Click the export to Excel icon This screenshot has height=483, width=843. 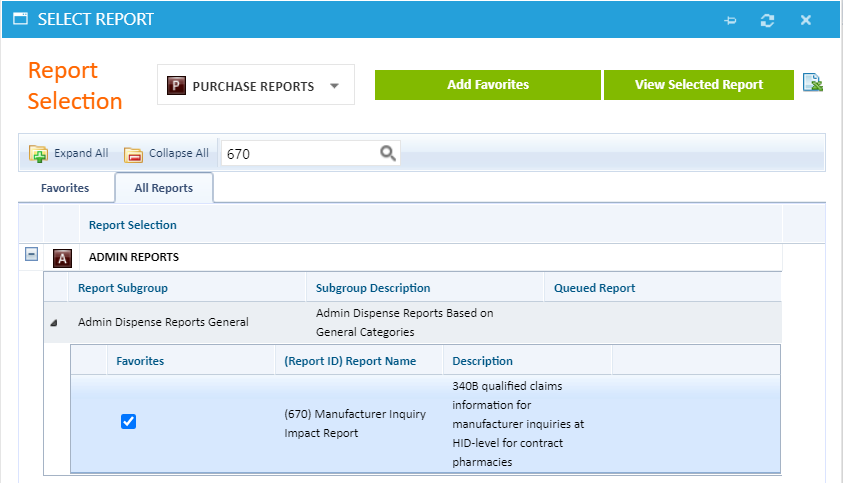click(x=812, y=82)
